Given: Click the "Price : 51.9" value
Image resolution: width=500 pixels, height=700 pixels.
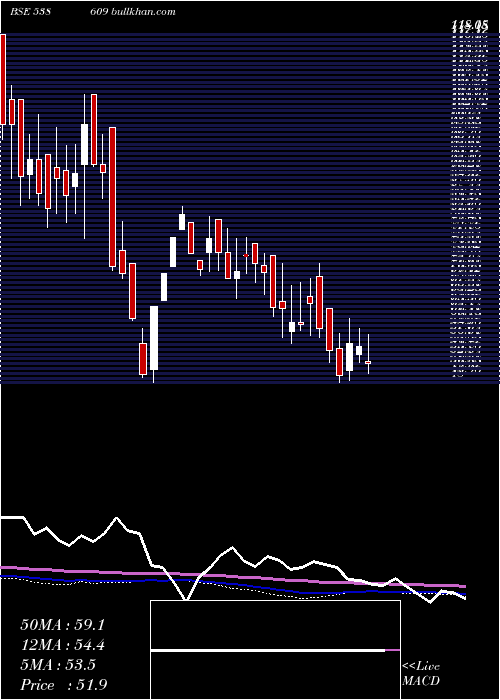Looking at the screenshot, I should point(63,685).
